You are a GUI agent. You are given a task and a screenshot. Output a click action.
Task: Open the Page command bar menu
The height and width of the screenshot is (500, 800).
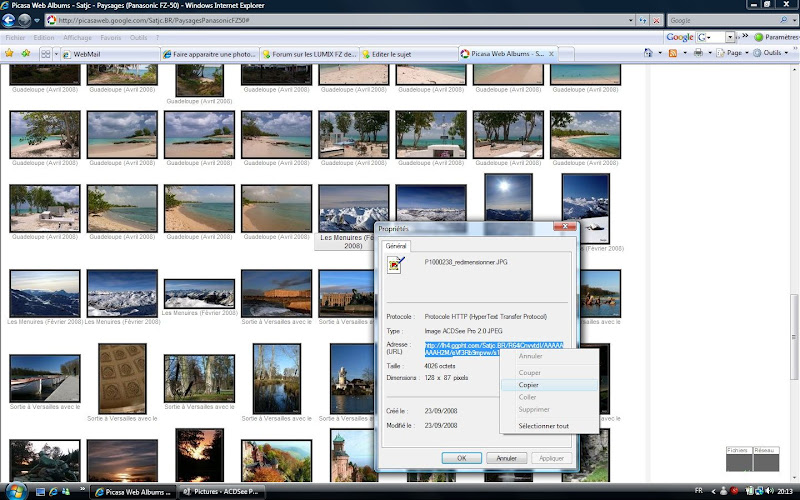coord(732,53)
